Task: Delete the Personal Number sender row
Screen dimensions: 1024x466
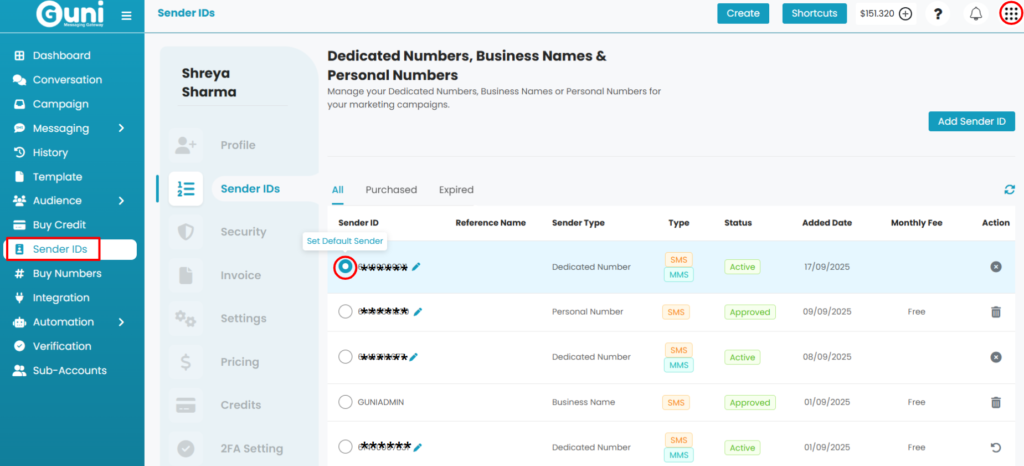Action: (x=995, y=312)
